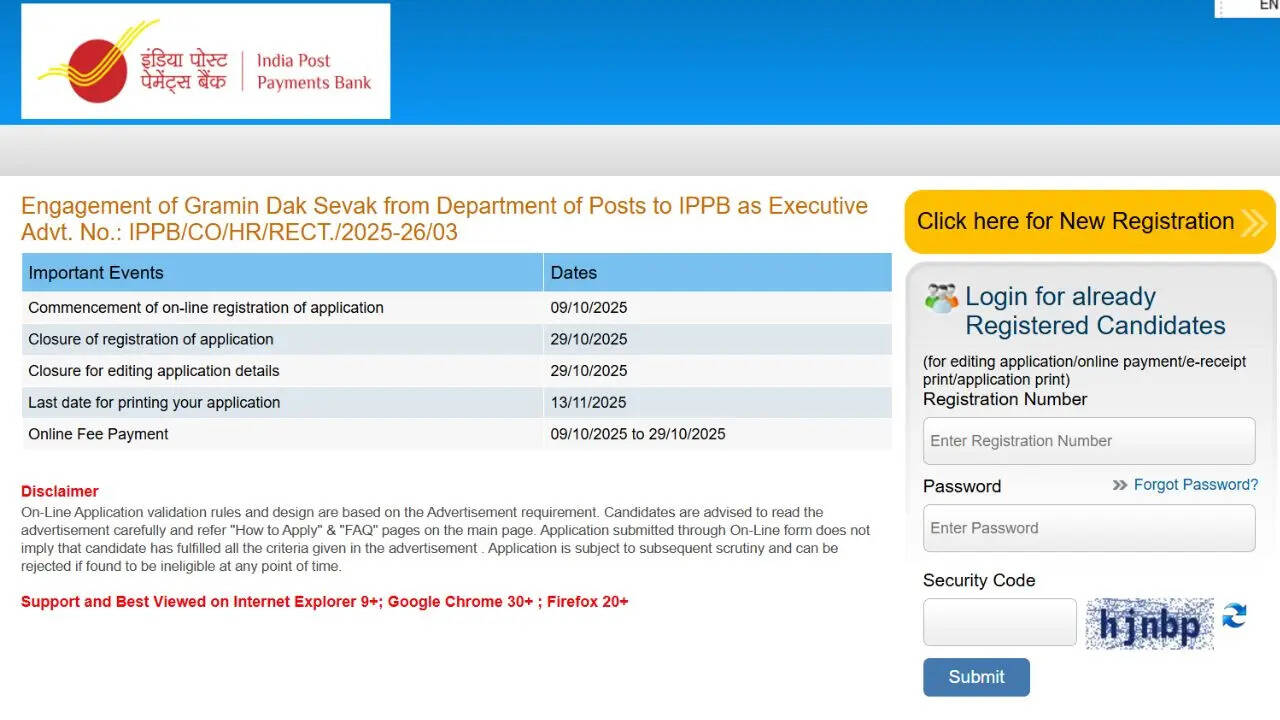Click the Security Code text box

click(x=999, y=622)
